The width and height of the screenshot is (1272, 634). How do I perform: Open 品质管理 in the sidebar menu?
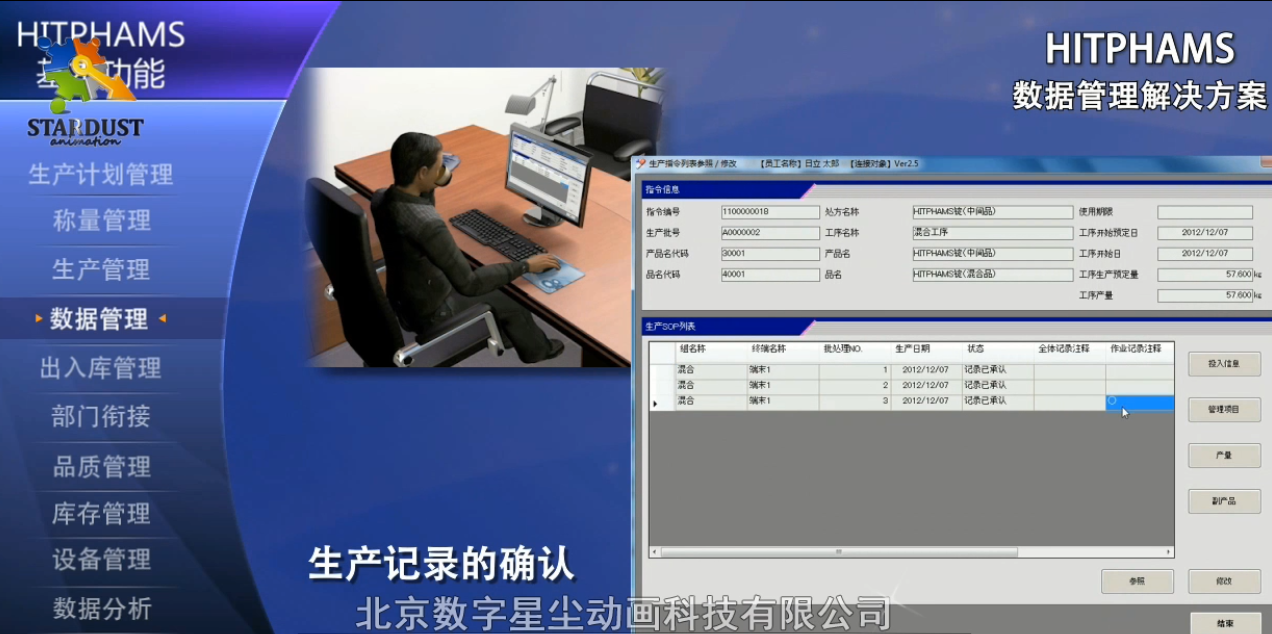(x=101, y=466)
